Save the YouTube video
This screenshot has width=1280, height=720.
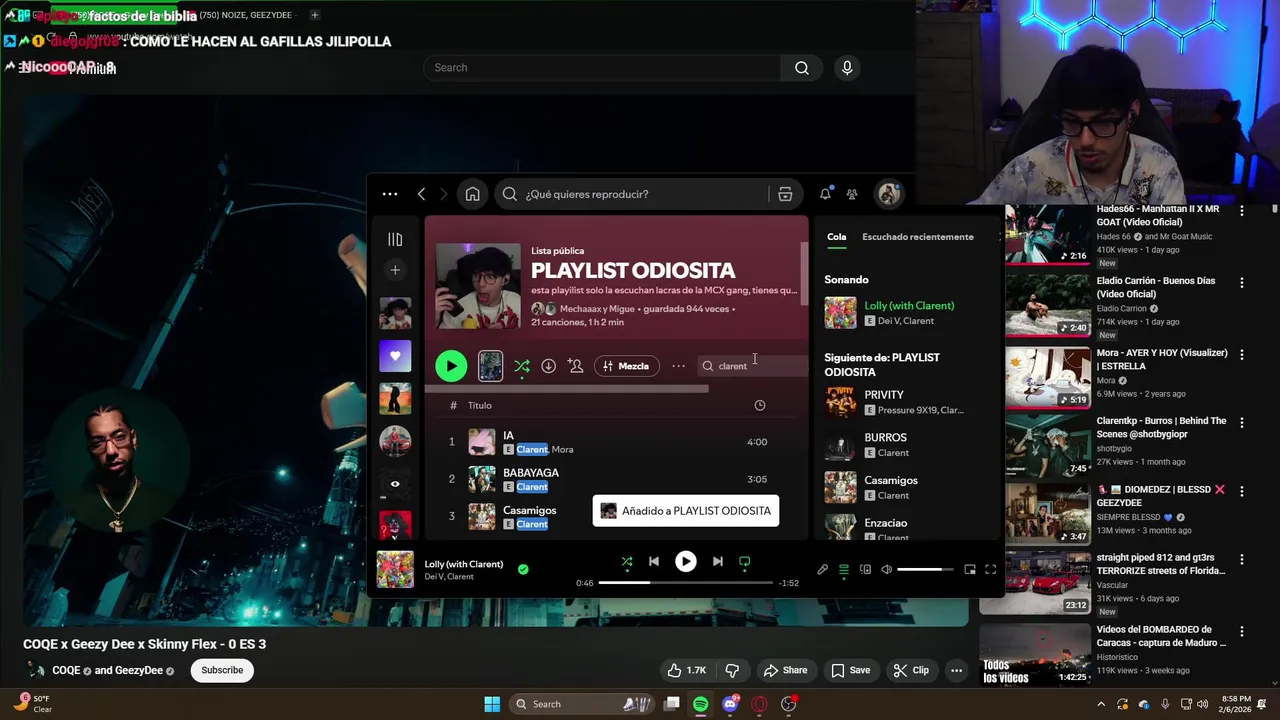851,670
